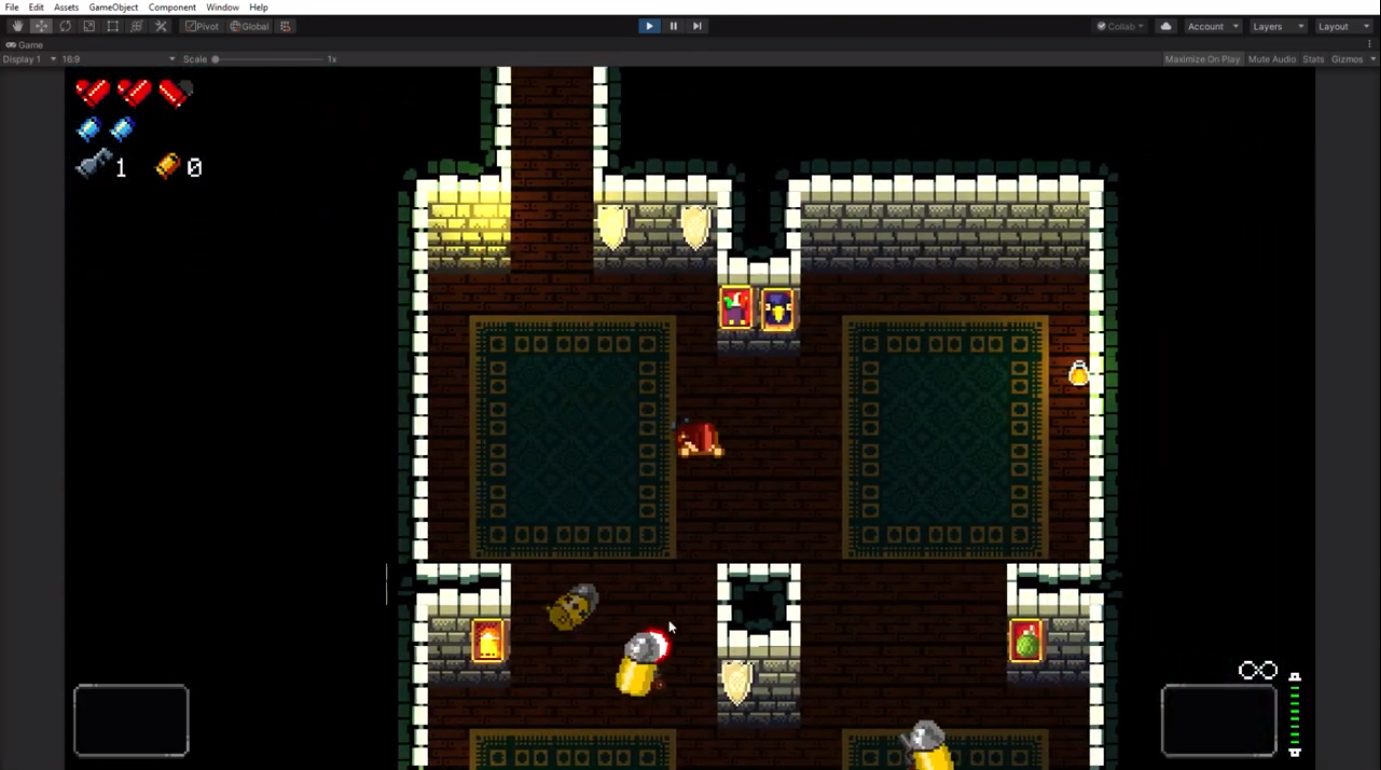Toggle Maximize On Play

pos(1202,59)
